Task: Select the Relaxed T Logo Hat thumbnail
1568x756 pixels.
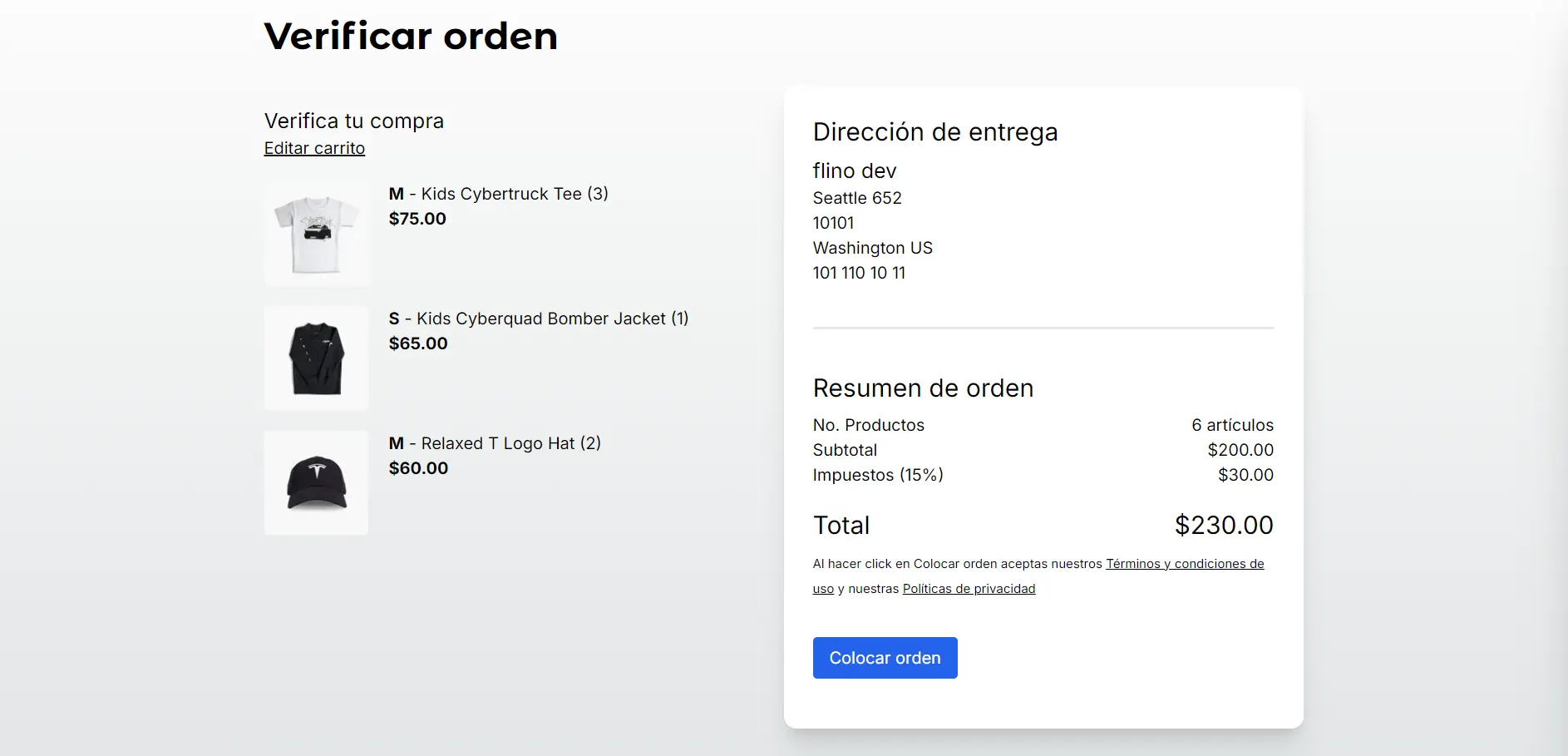Action: tap(316, 482)
